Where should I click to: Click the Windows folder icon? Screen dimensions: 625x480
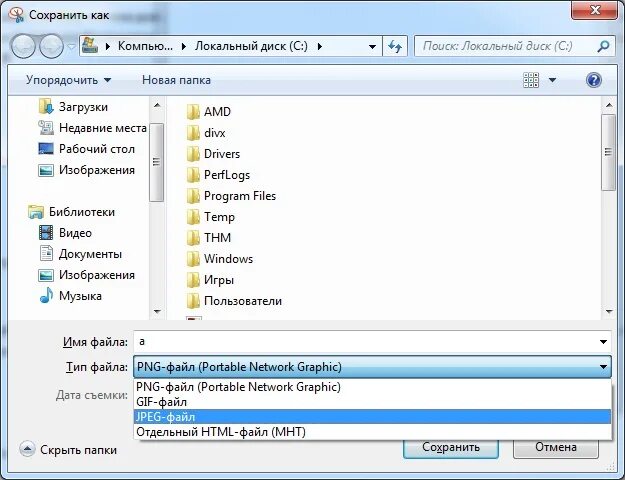(193, 259)
